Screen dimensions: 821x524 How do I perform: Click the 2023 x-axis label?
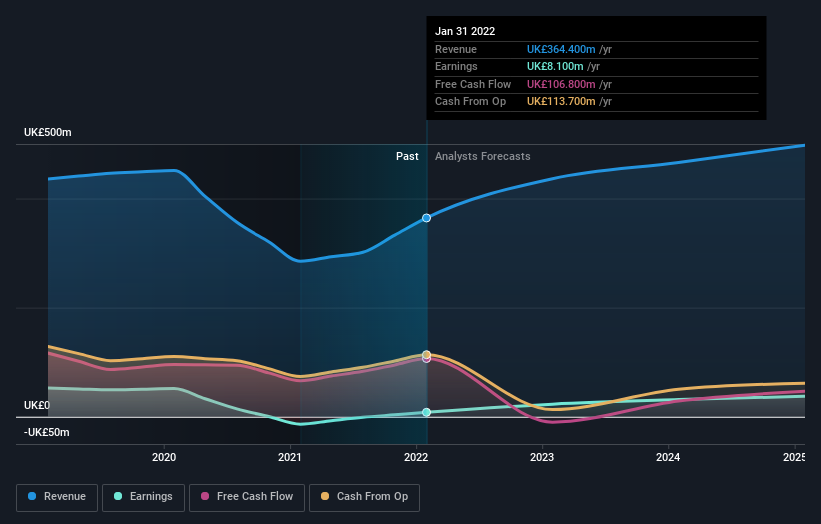tap(542, 458)
